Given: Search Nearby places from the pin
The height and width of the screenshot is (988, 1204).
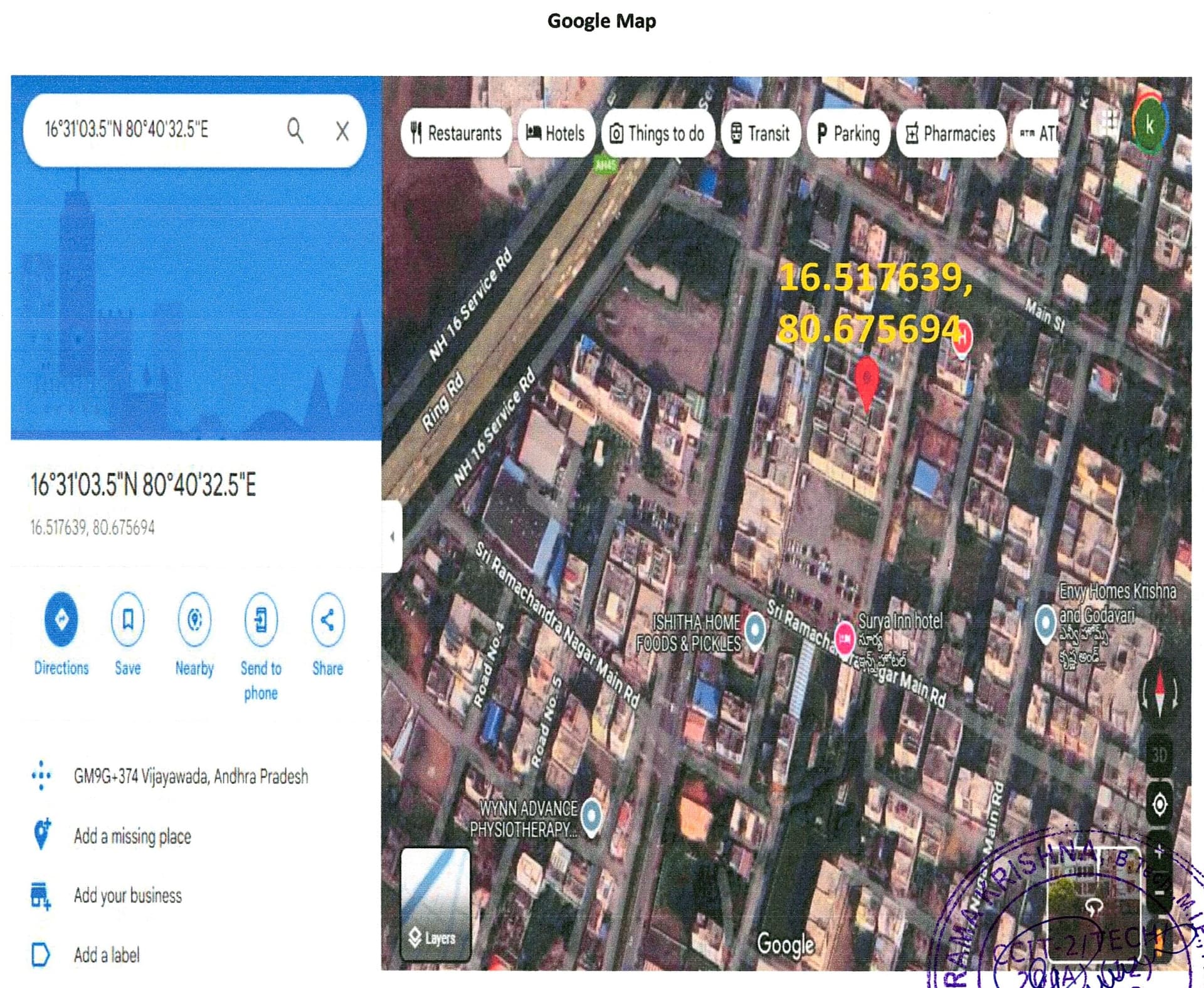Looking at the screenshot, I should pos(194,634).
